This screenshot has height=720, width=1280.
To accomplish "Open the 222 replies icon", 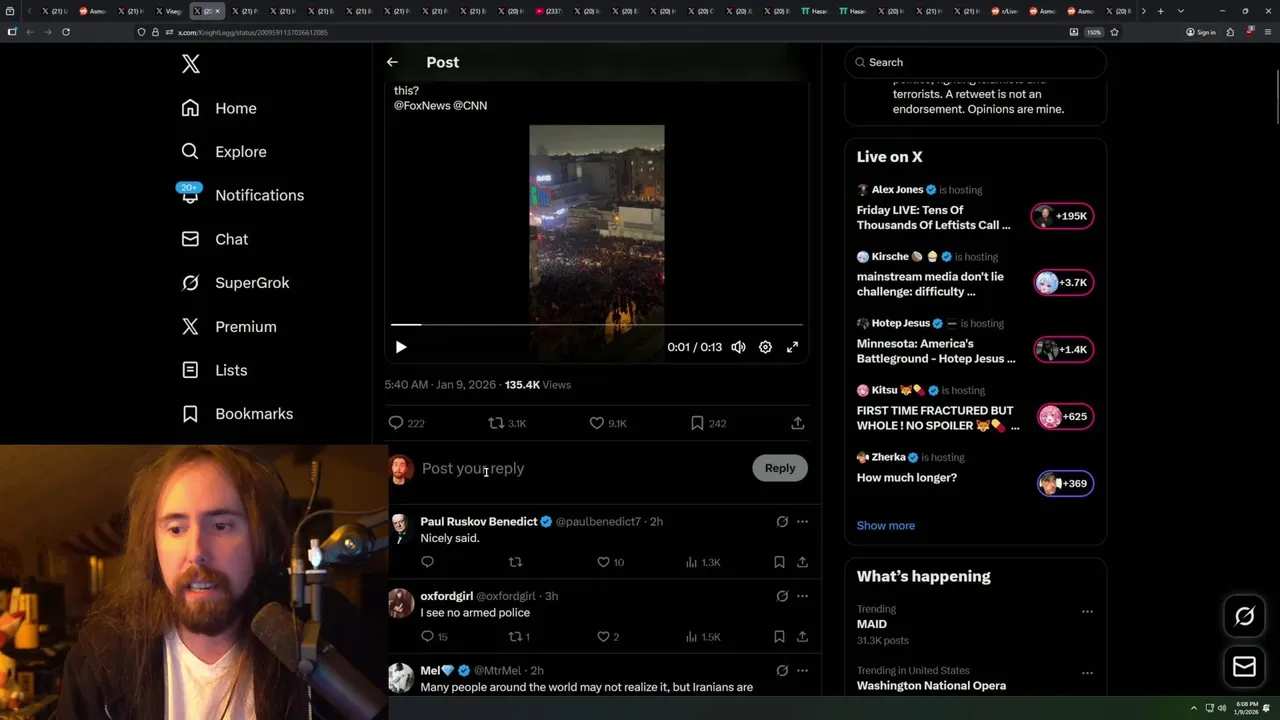I will 406,424.
